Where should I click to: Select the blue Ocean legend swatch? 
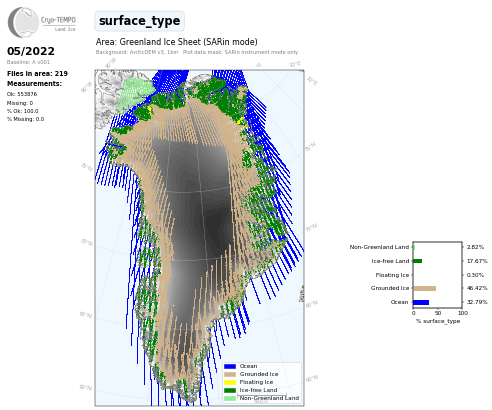[x=230, y=366]
